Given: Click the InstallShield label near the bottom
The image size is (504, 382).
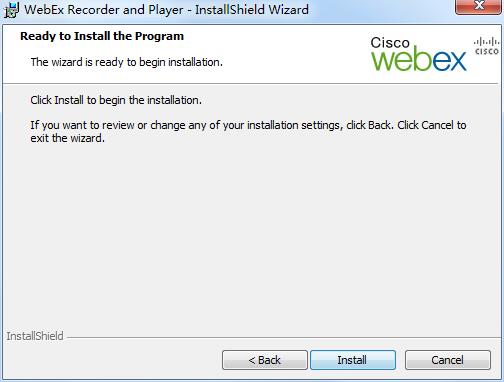Looking at the screenshot, I should [x=35, y=336].
